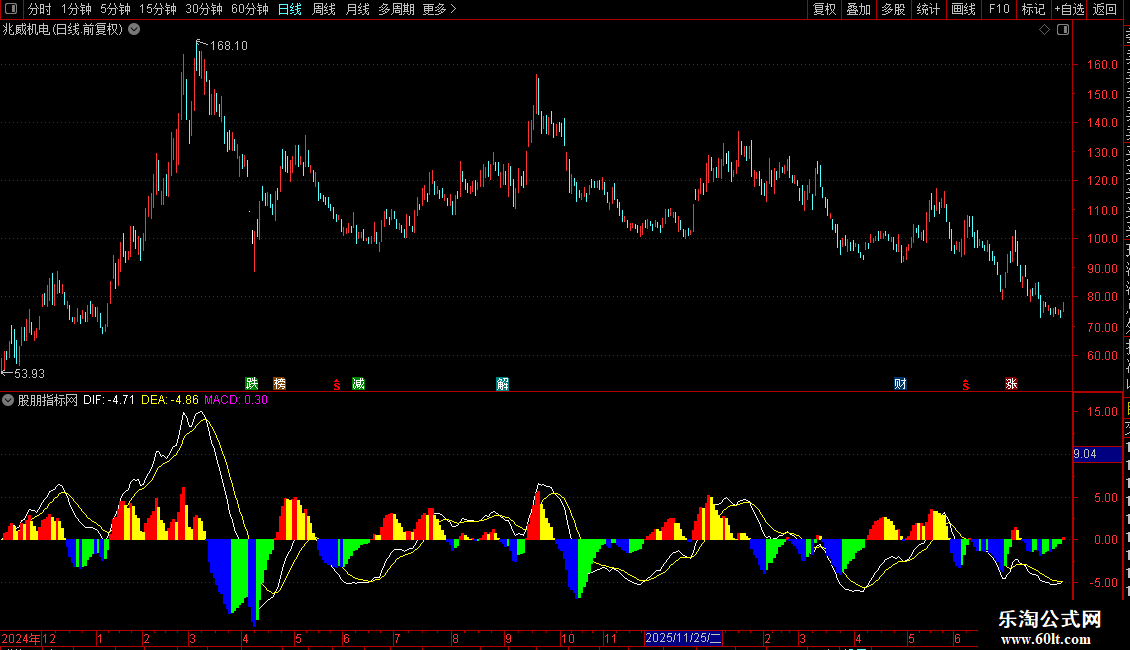Image resolution: width=1130 pixels, height=650 pixels.
Task: Select the 1分钟 period
Action: [x=76, y=9]
